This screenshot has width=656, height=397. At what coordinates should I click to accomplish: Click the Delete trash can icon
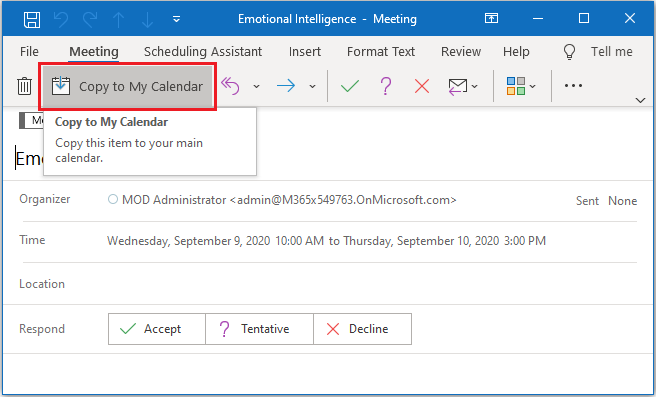click(24, 86)
